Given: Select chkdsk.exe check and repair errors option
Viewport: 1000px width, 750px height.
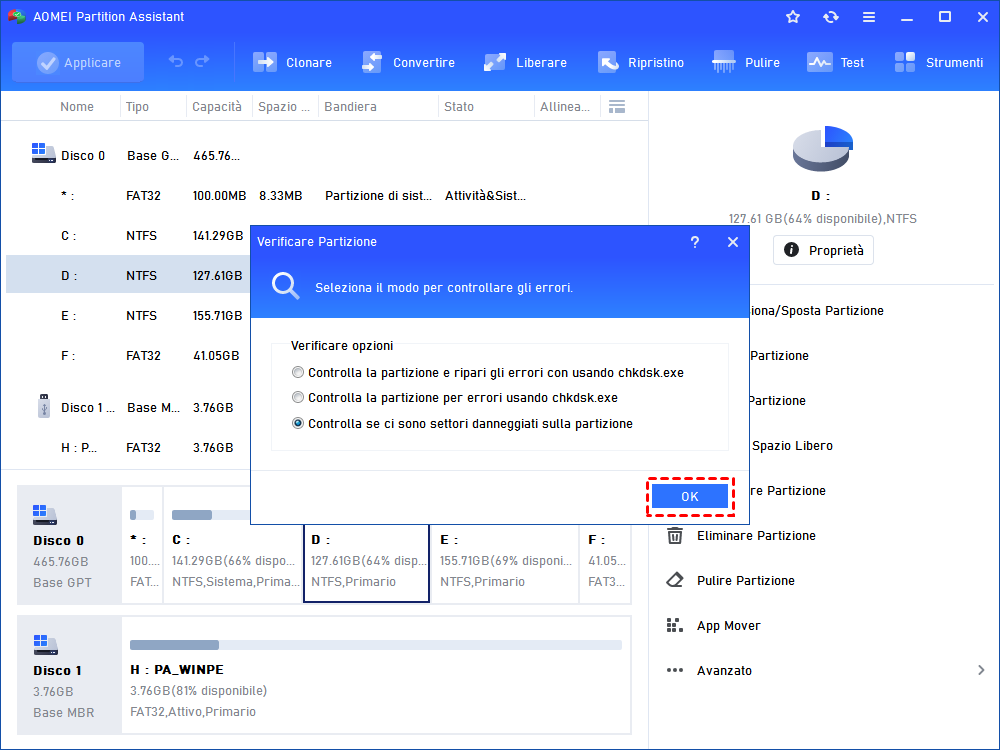Looking at the screenshot, I should [297, 372].
